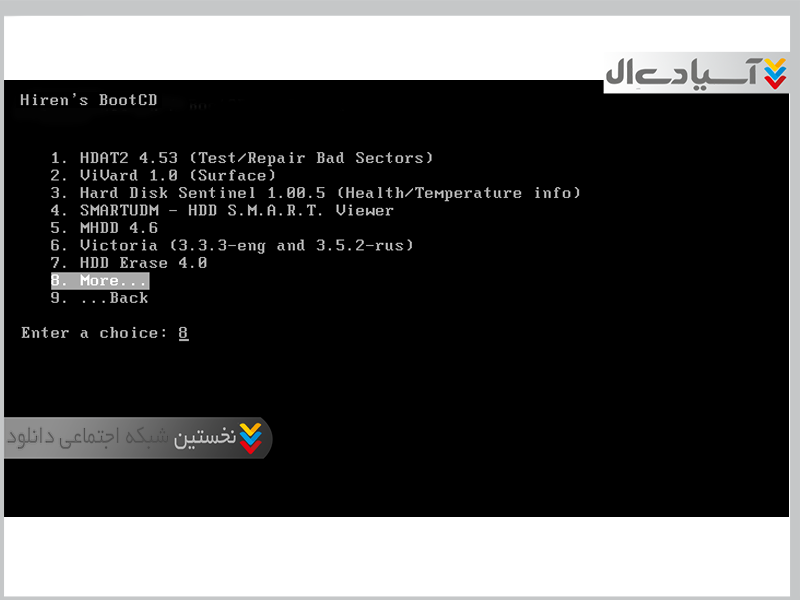Viewport: 800px width, 600px height.
Task: Open SMARTUDM HDD S.M.A.R.T. Viewer entry
Action: (x=222, y=210)
